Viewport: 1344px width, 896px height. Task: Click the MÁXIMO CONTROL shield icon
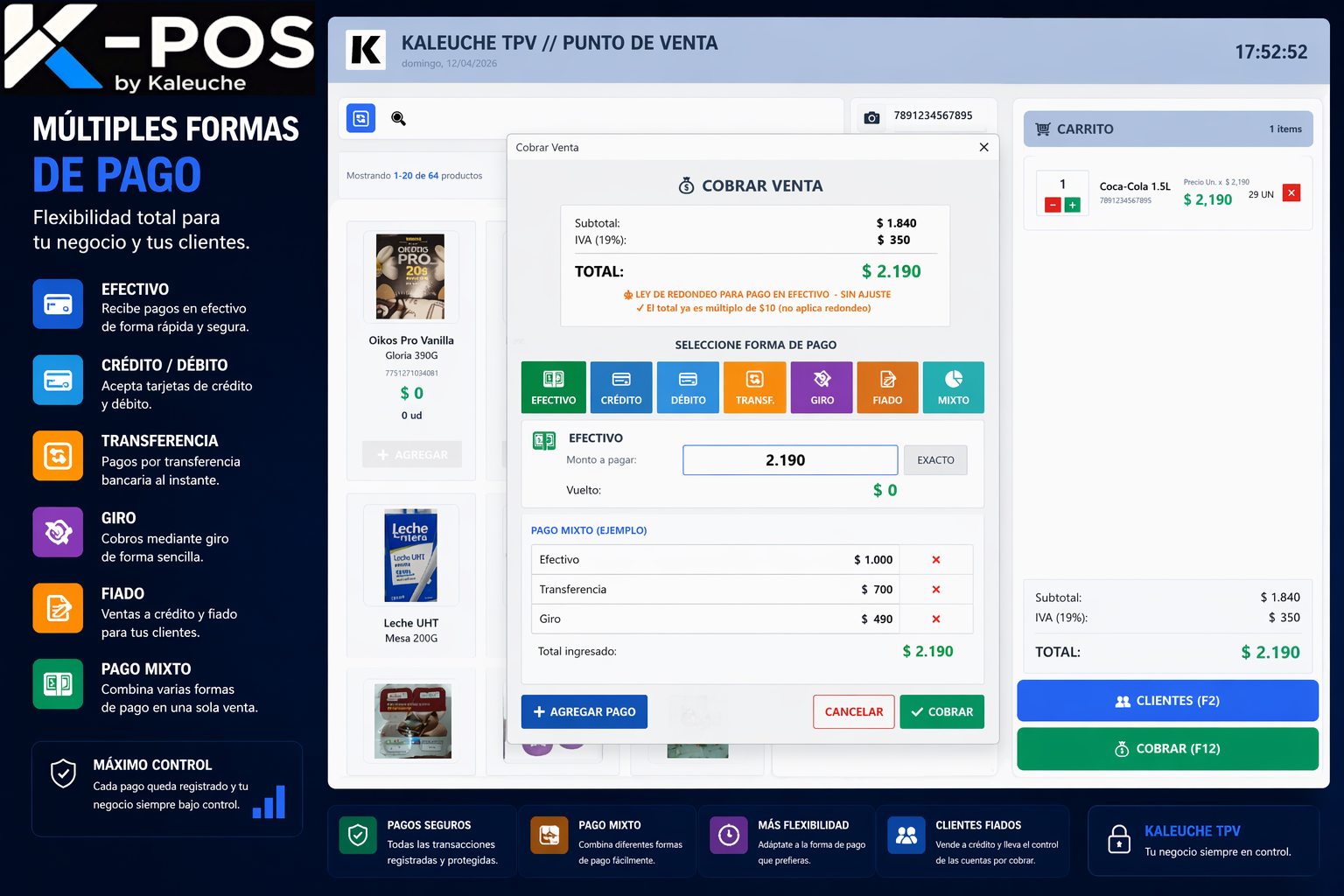pyautogui.click(x=63, y=773)
